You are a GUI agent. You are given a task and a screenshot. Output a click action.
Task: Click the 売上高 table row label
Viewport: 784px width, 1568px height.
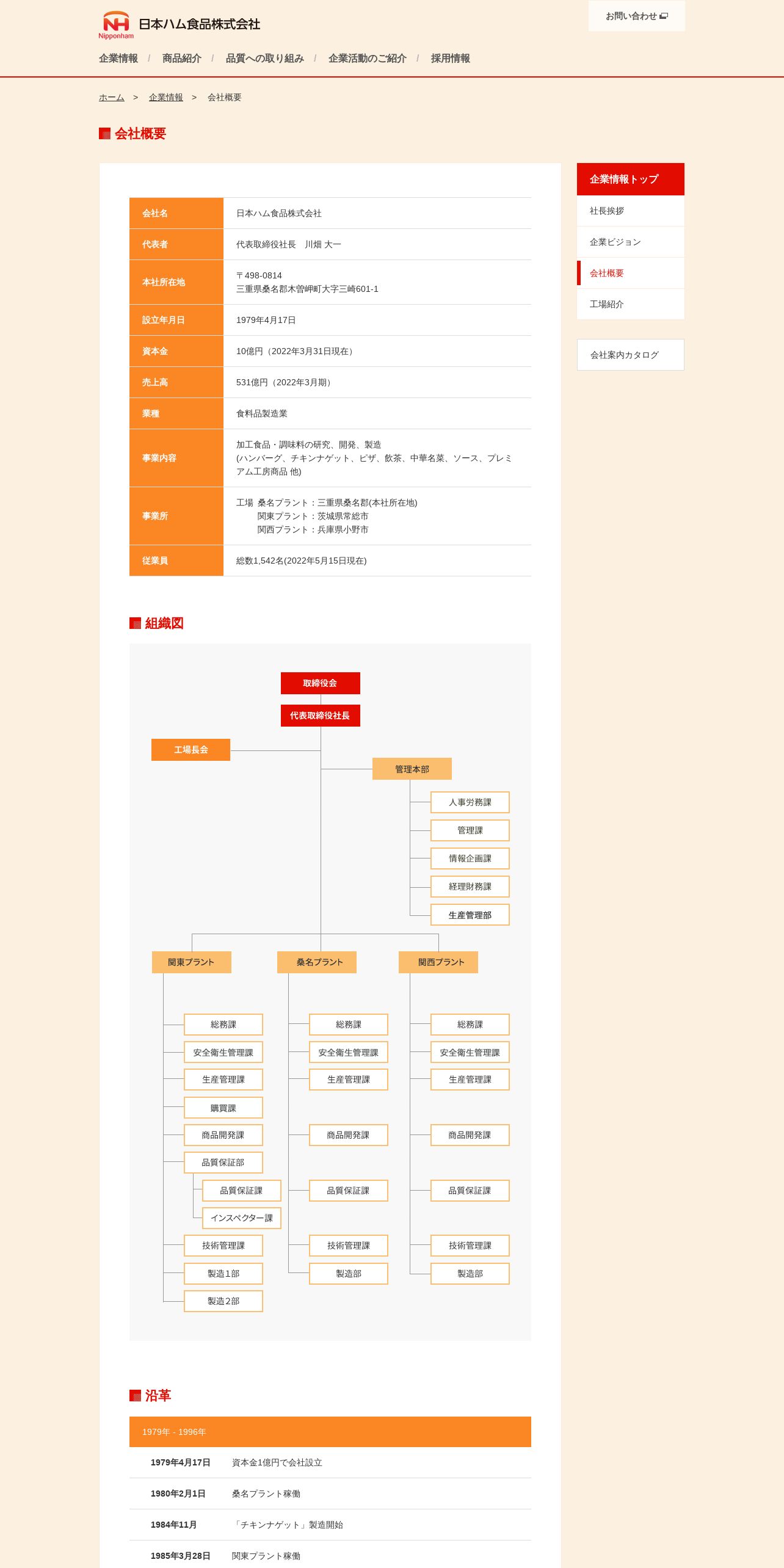click(x=176, y=382)
